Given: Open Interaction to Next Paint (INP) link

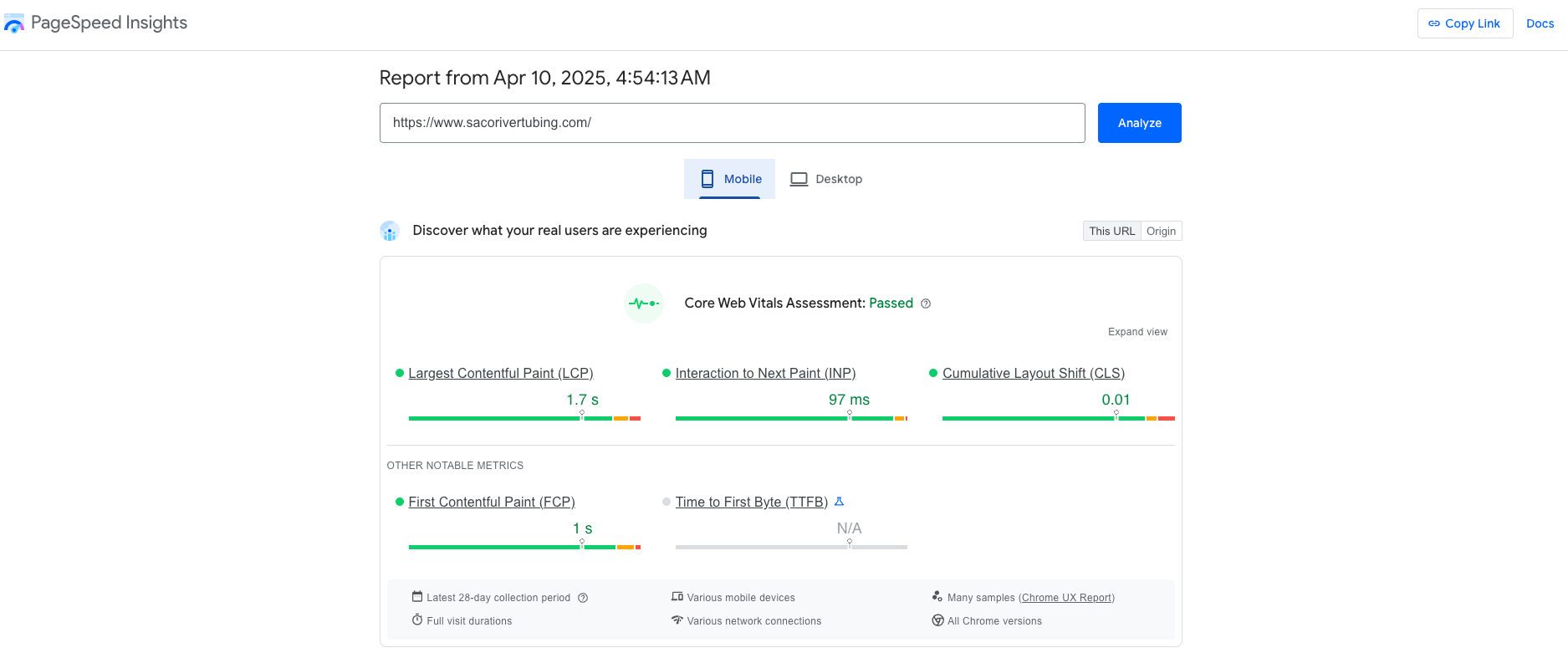Looking at the screenshot, I should [765, 374].
